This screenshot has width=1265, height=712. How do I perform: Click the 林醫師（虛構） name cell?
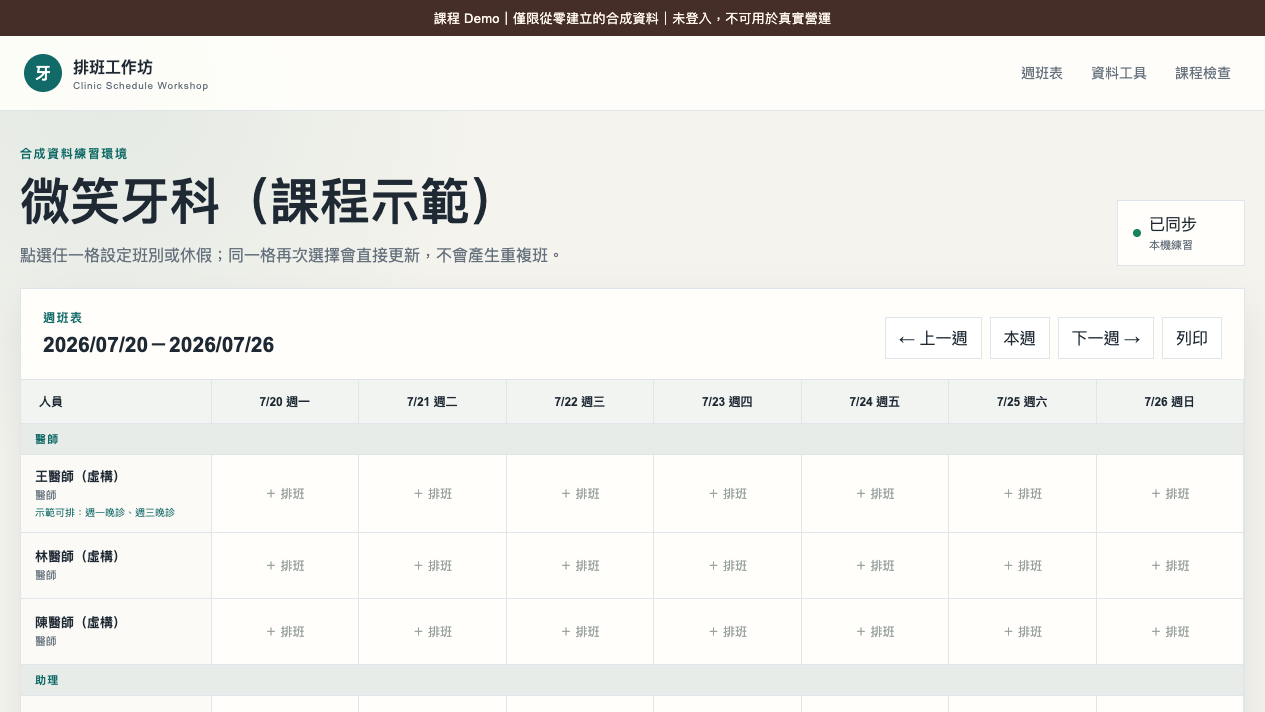point(116,566)
